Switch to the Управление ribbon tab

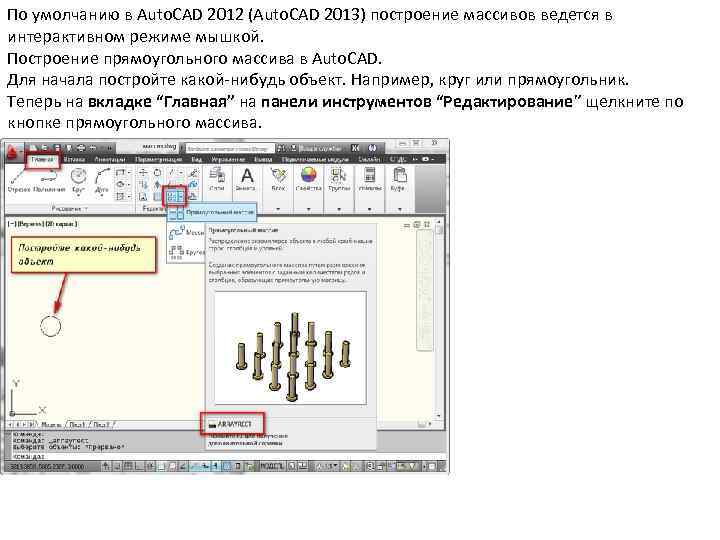[x=228, y=159]
